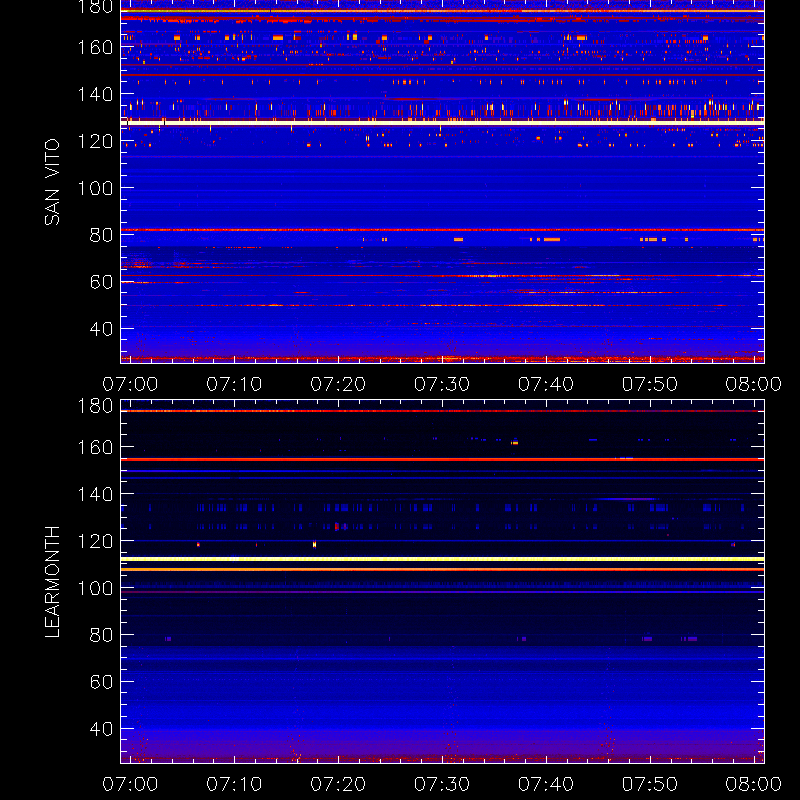Choose the 120 frequency label on Learmonth axis
The image size is (800, 800).
point(95,541)
